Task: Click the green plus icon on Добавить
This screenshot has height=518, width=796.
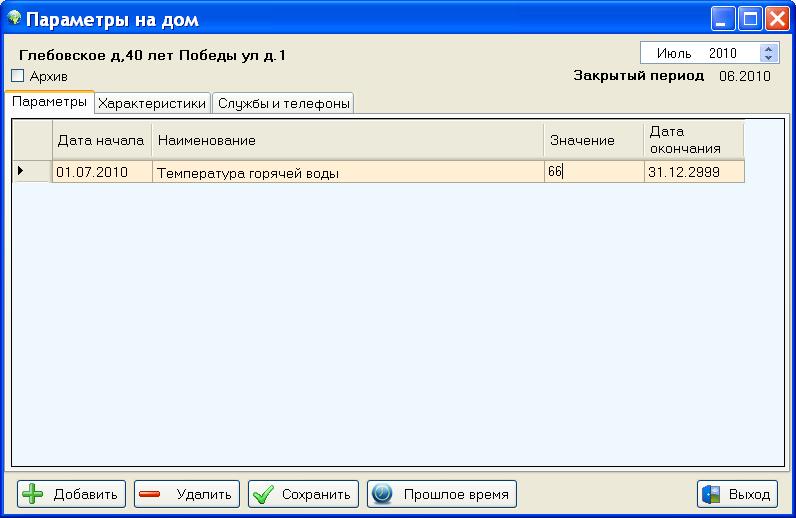Action: [33, 494]
